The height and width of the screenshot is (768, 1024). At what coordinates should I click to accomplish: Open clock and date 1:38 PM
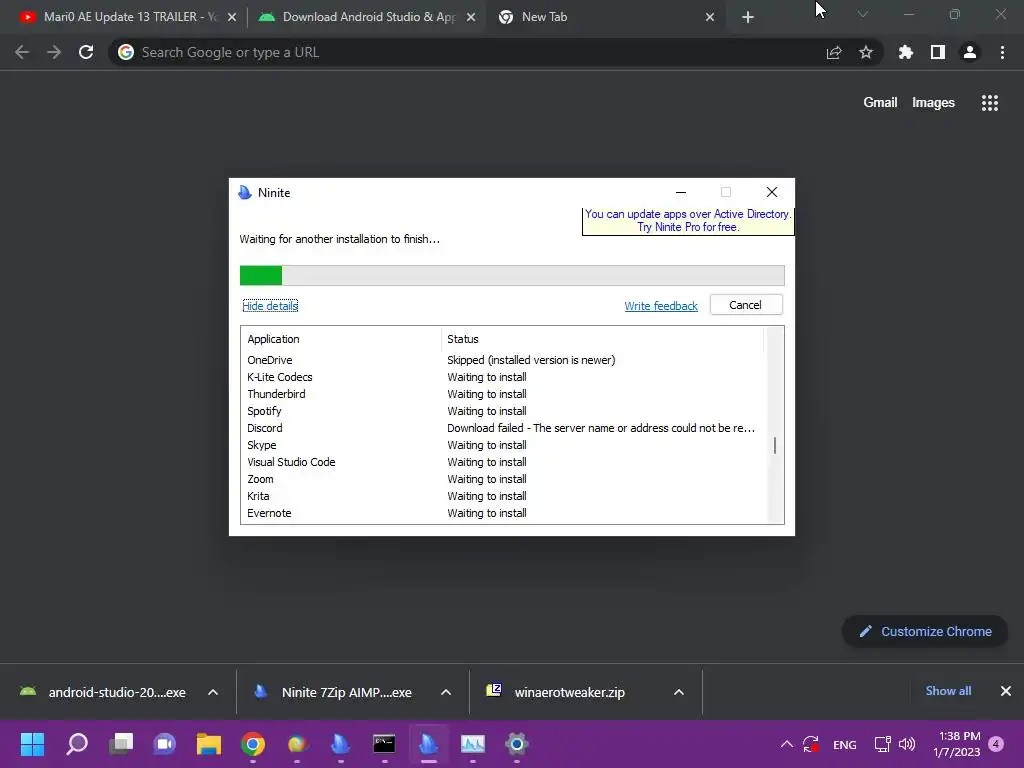(957, 744)
